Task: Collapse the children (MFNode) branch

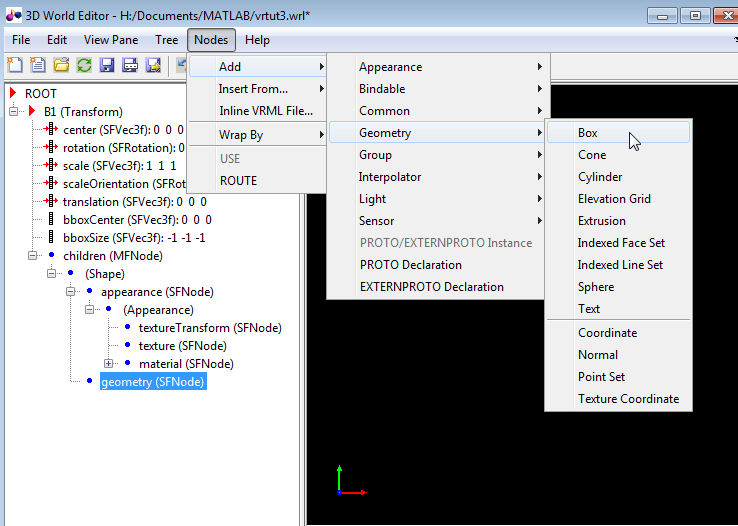Action: pyautogui.click(x=32, y=255)
